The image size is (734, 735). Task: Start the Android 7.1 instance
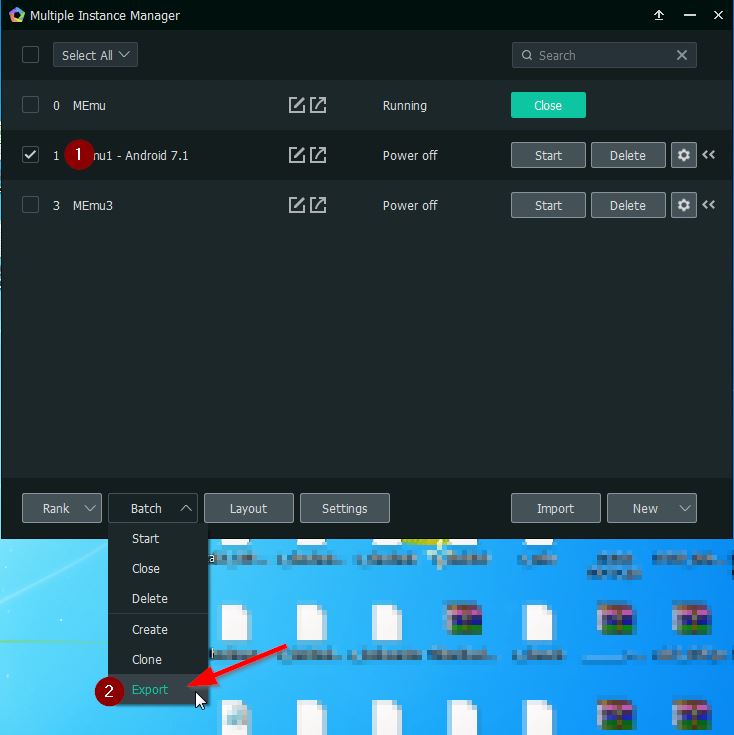tap(548, 155)
